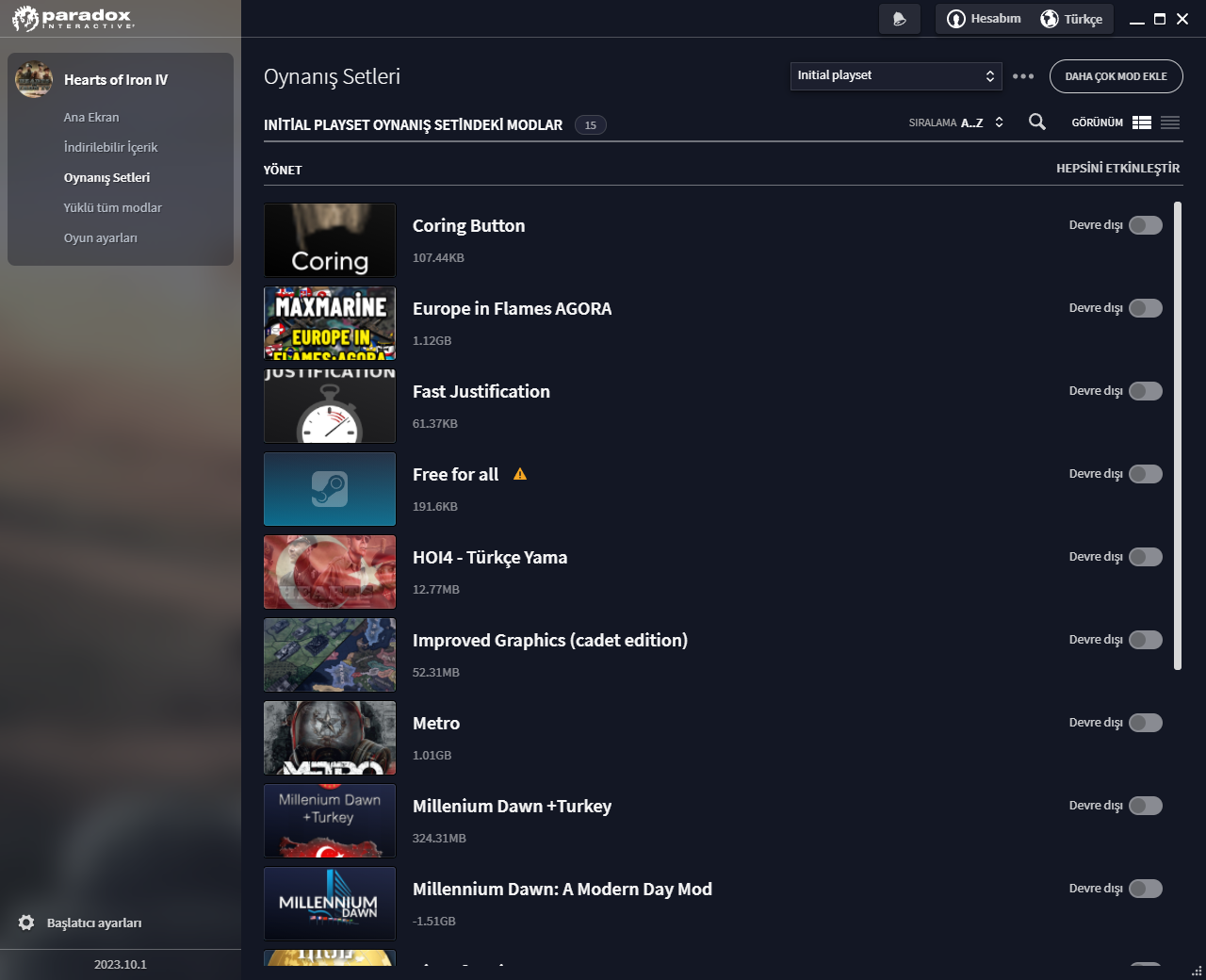Switch on the Metro mod toggle
Viewport: 1206px width, 980px height.
(x=1146, y=723)
